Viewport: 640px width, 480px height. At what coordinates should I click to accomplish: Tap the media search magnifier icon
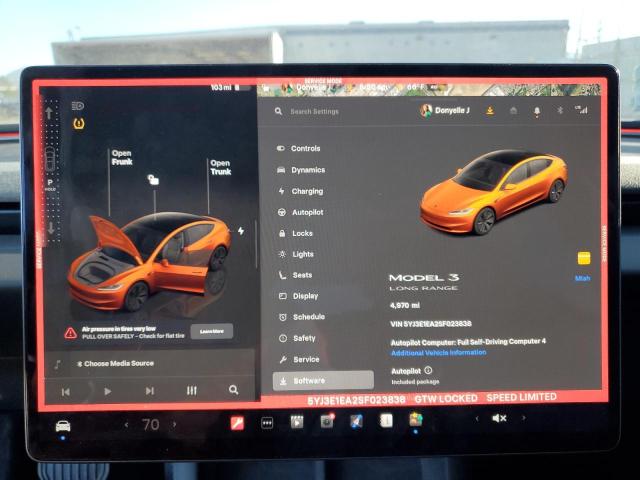(233, 389)
